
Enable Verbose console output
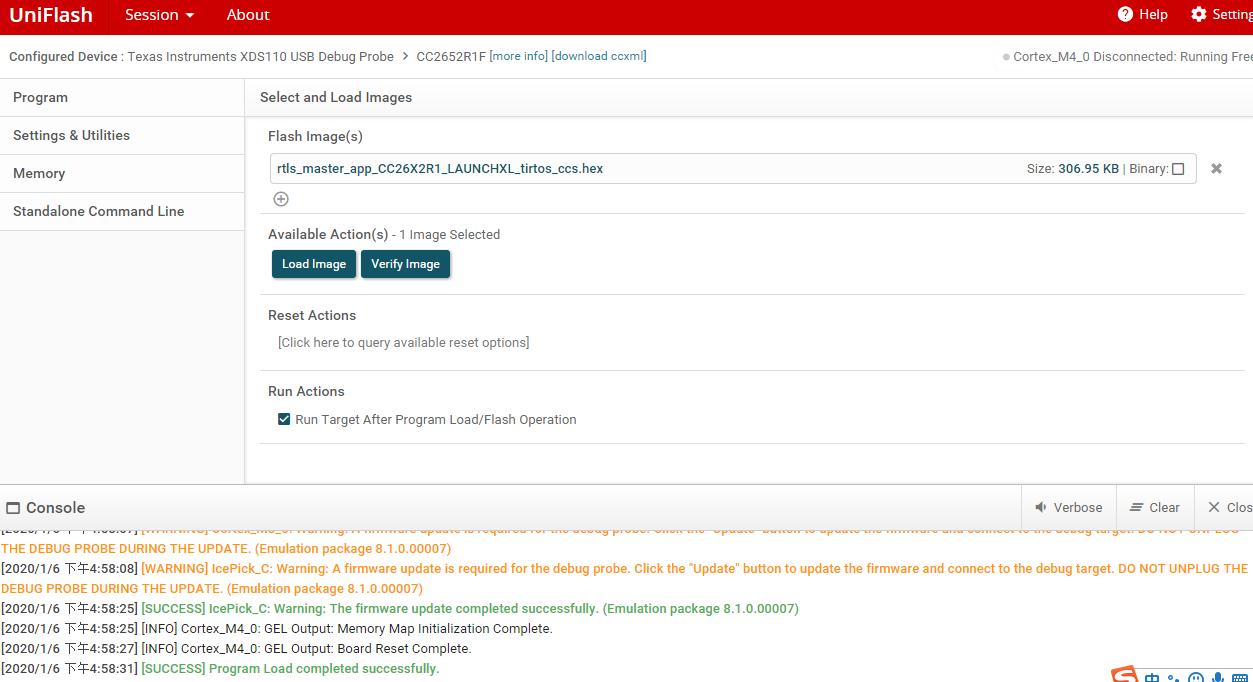coord(1068,508)
